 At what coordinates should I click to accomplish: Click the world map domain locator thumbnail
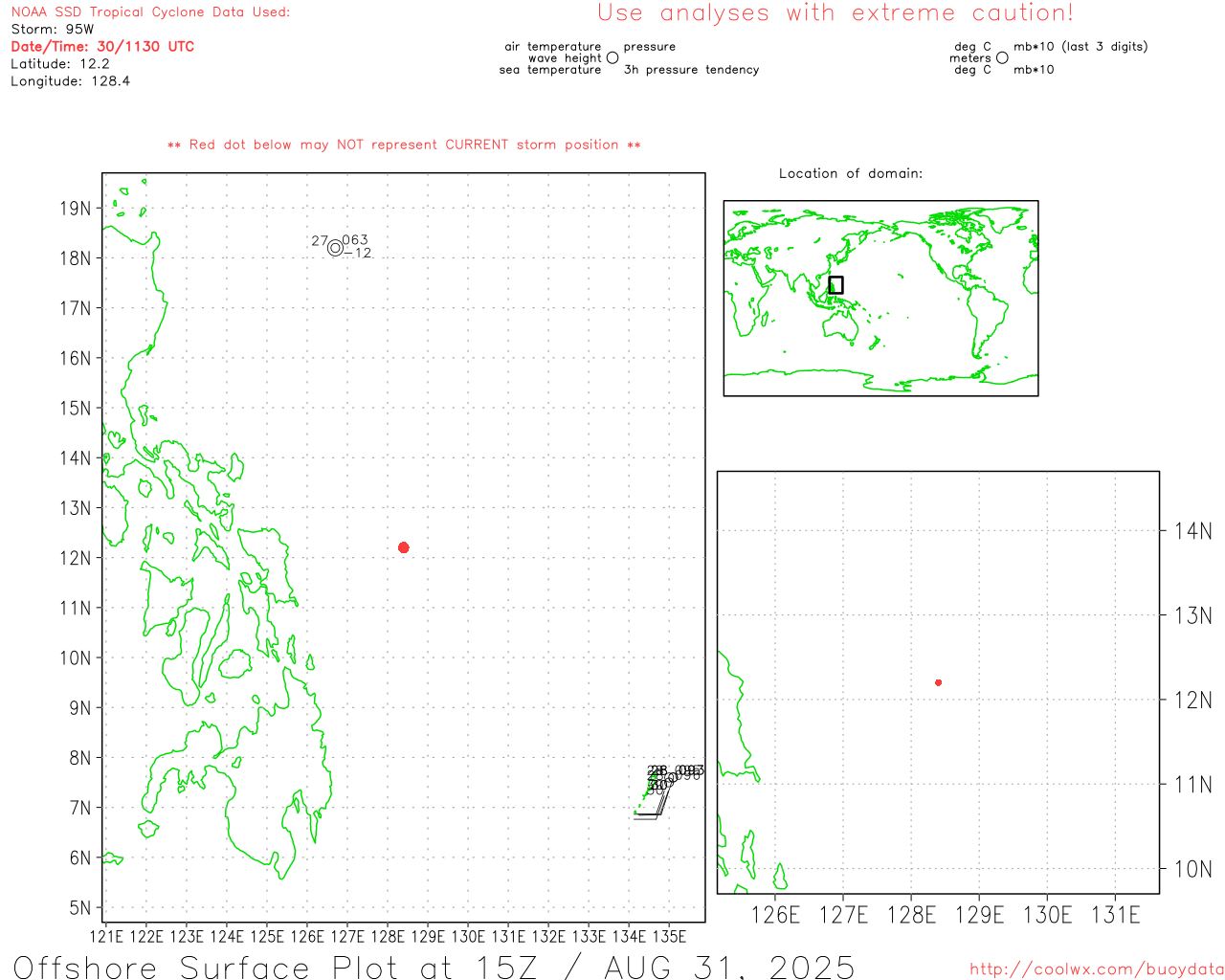880,299
